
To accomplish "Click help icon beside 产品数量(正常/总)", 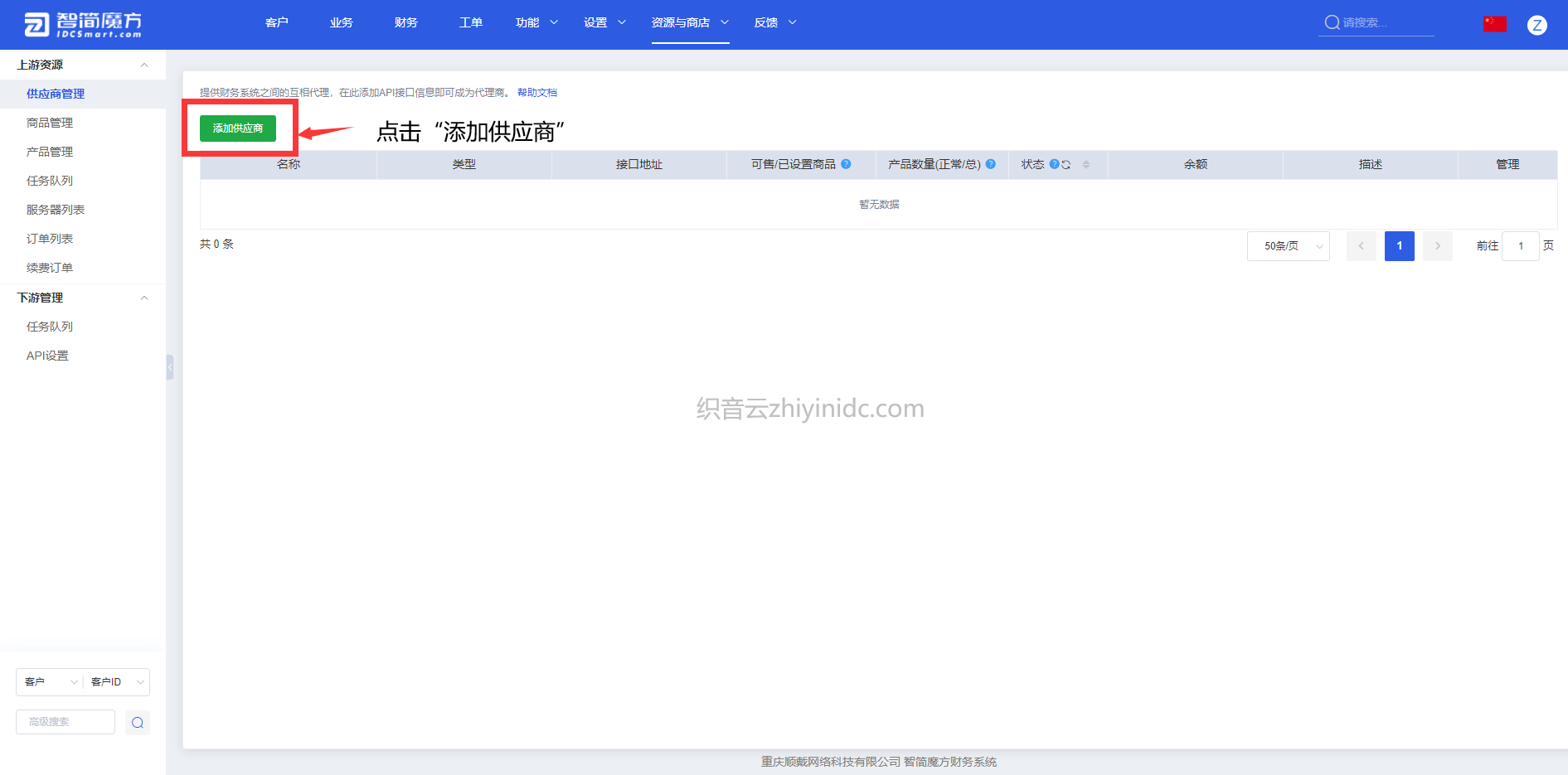I will 991,164.
